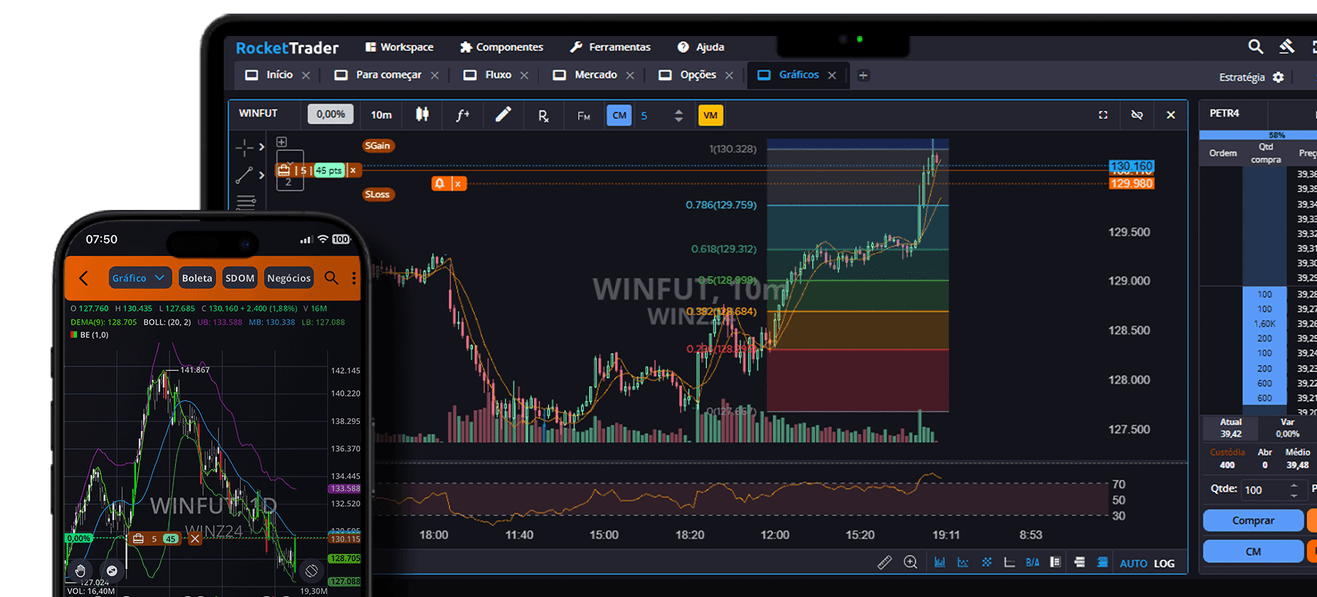Viewport: 1317px width, 597px height.
Task: Click the Rx tool in chart toolbar
Action: [x=543, y=116]
